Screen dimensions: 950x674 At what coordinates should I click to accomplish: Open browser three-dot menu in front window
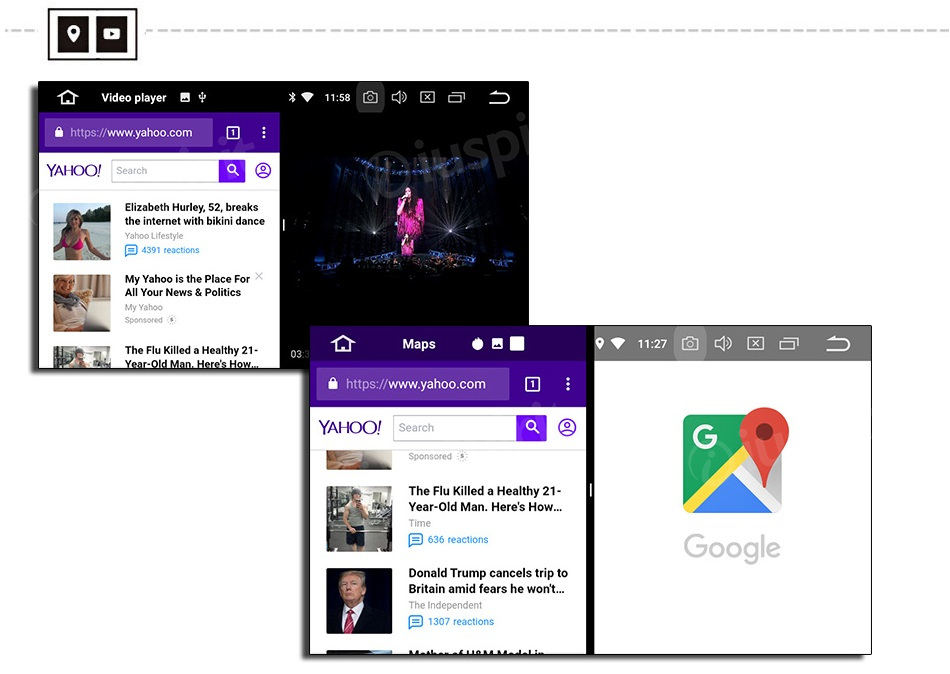[568, 384]
